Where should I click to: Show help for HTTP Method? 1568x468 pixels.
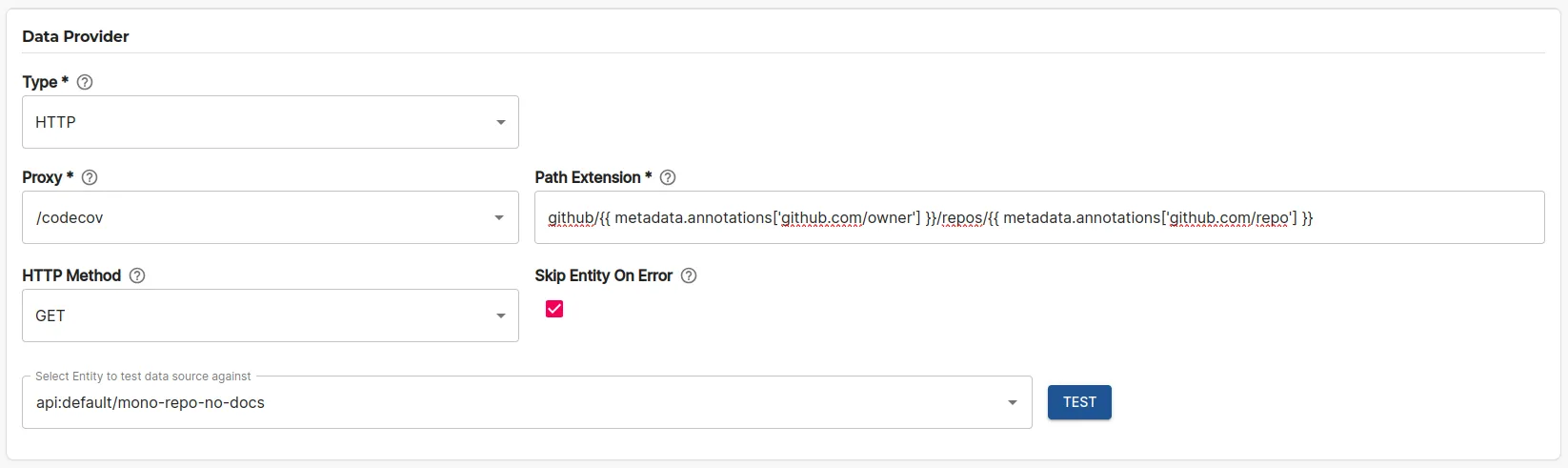pyautogui.click(x=137, y=275)
